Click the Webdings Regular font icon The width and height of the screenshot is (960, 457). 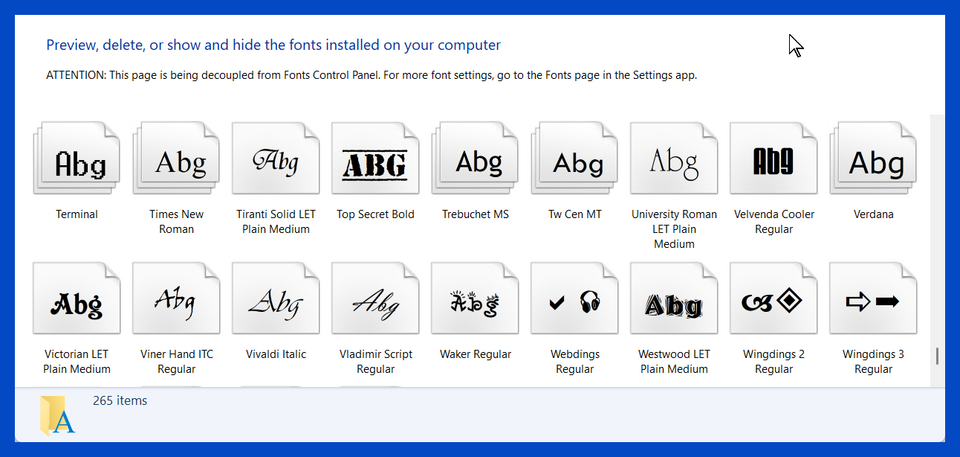(x=575, y=301)
